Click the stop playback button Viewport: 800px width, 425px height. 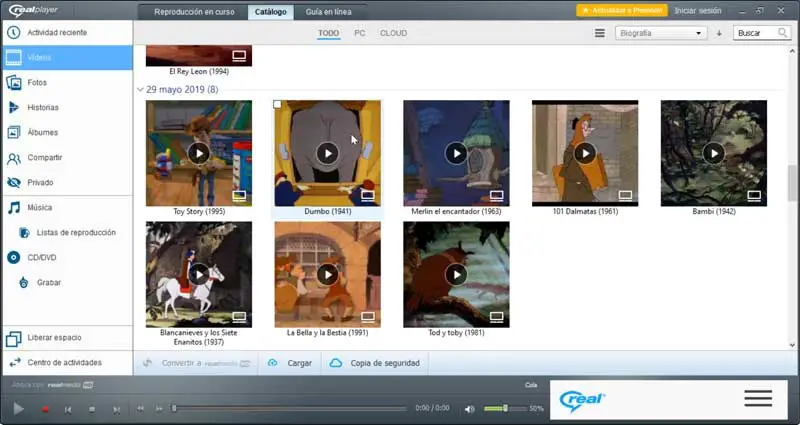pyautogui.click(x=92, y=409)
